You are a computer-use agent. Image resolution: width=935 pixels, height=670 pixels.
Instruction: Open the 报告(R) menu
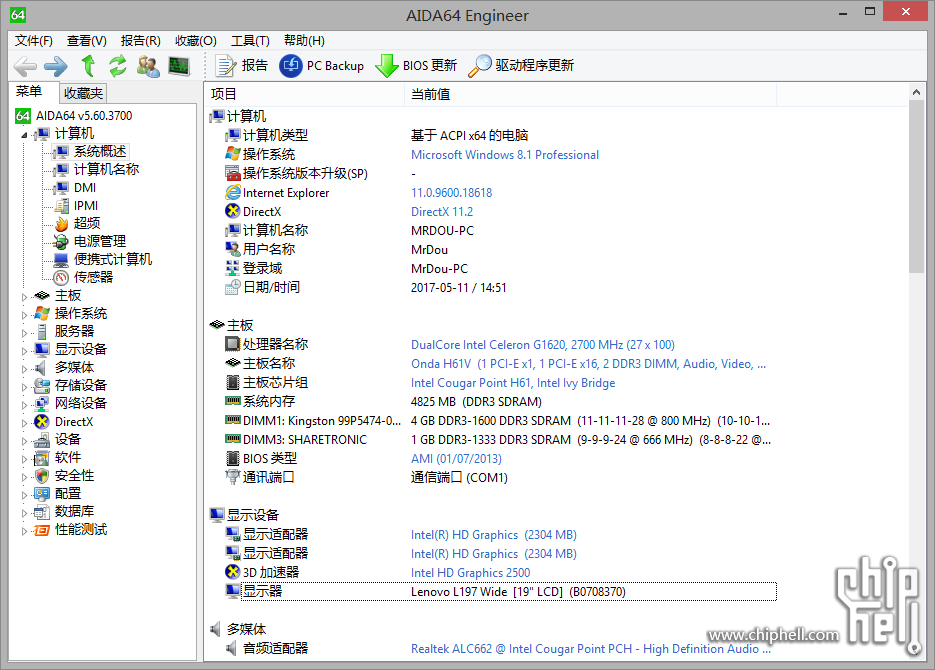(141, 41)
